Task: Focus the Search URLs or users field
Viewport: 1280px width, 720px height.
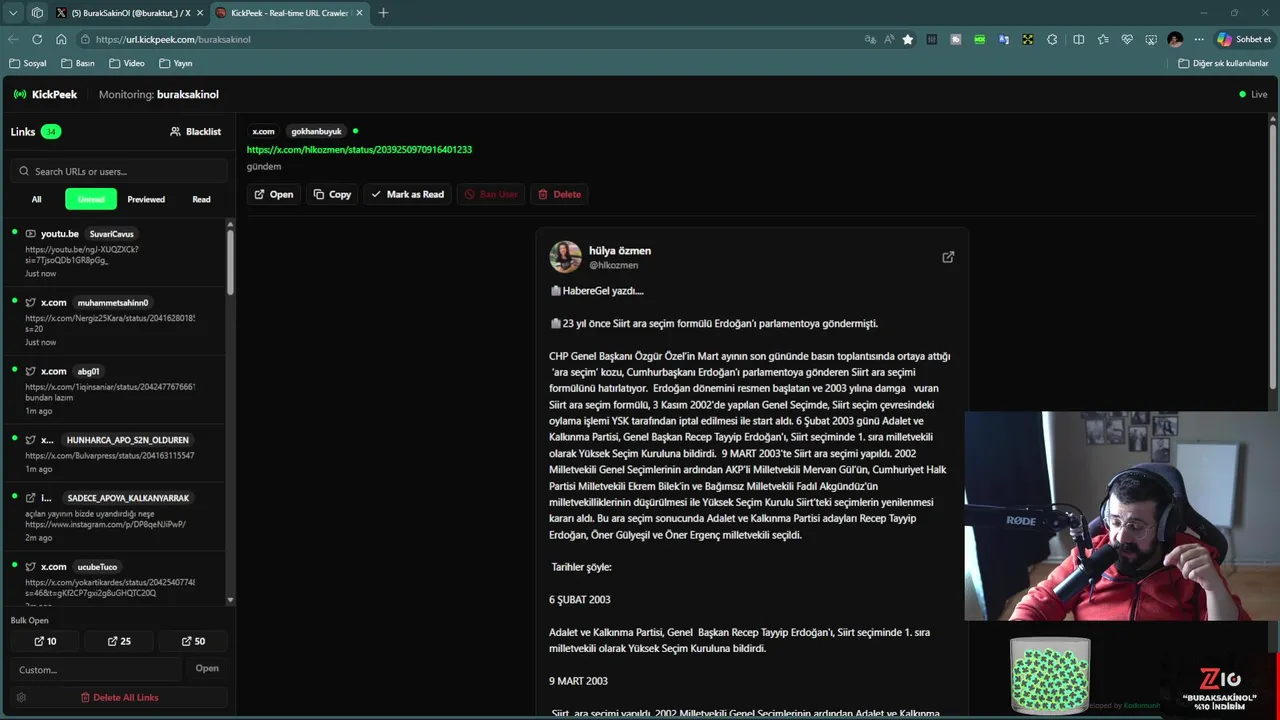Action: click(119, 171)
